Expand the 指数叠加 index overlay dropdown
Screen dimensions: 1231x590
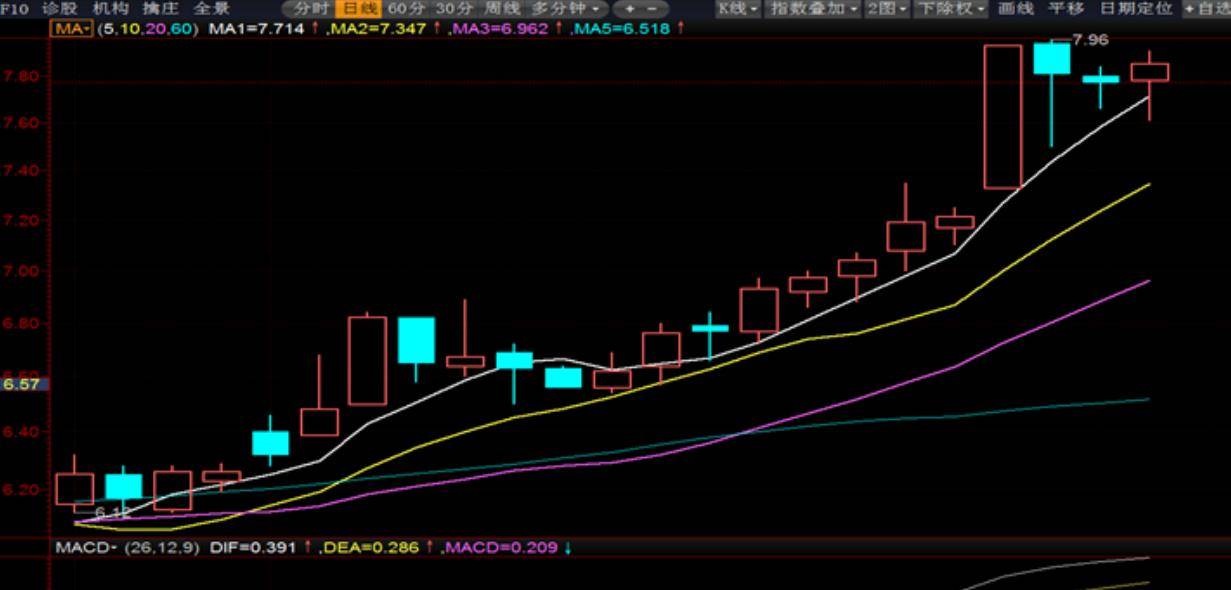pos(814,8)
